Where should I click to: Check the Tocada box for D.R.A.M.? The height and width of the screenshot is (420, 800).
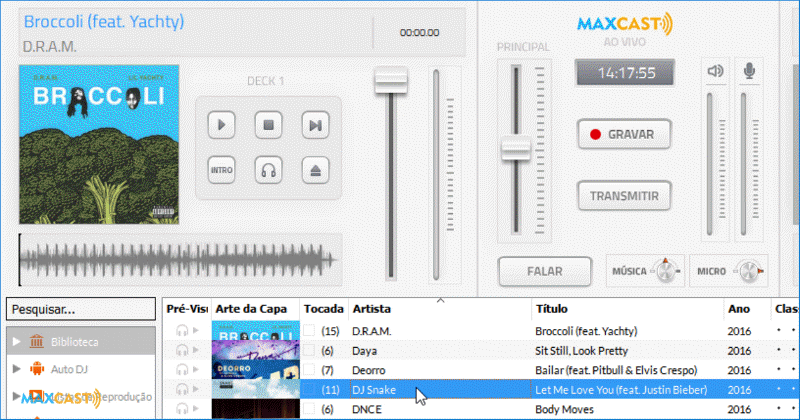(309, 330)
